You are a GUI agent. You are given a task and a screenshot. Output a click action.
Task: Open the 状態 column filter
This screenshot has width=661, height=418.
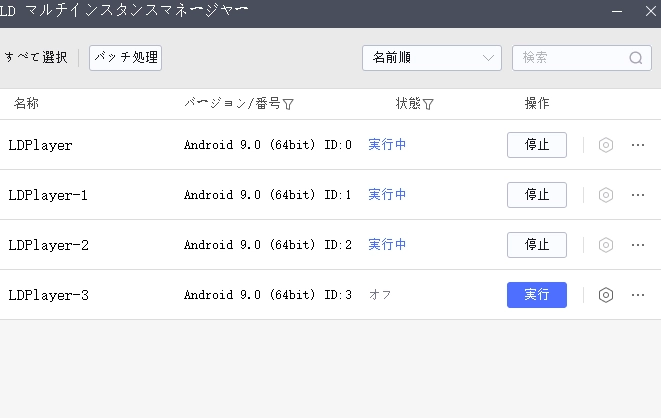point(428,104)
